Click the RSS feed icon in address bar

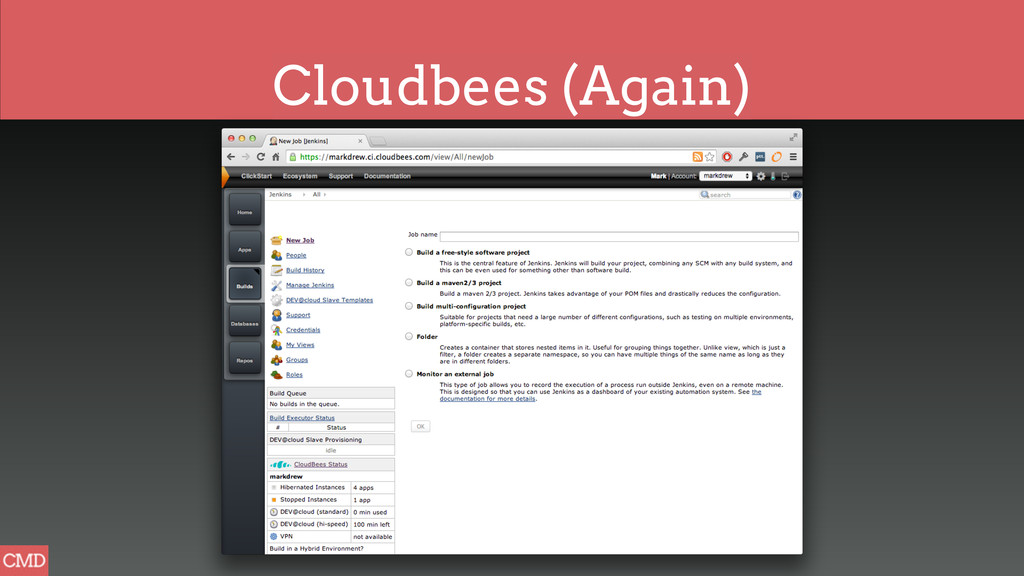coord(697,157)
